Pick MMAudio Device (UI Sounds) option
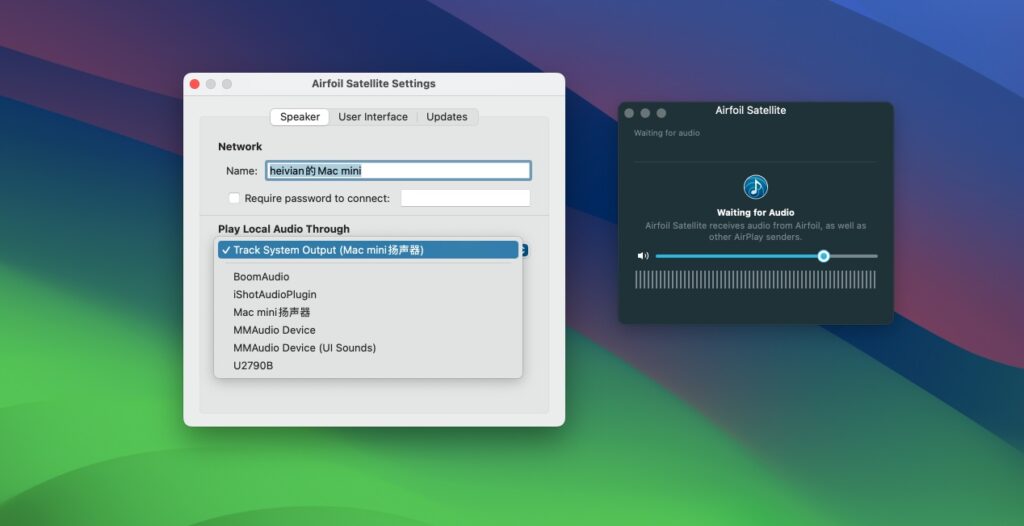Screen dimensions: 1024x526 pyautogui.click(x=368, y=348)
